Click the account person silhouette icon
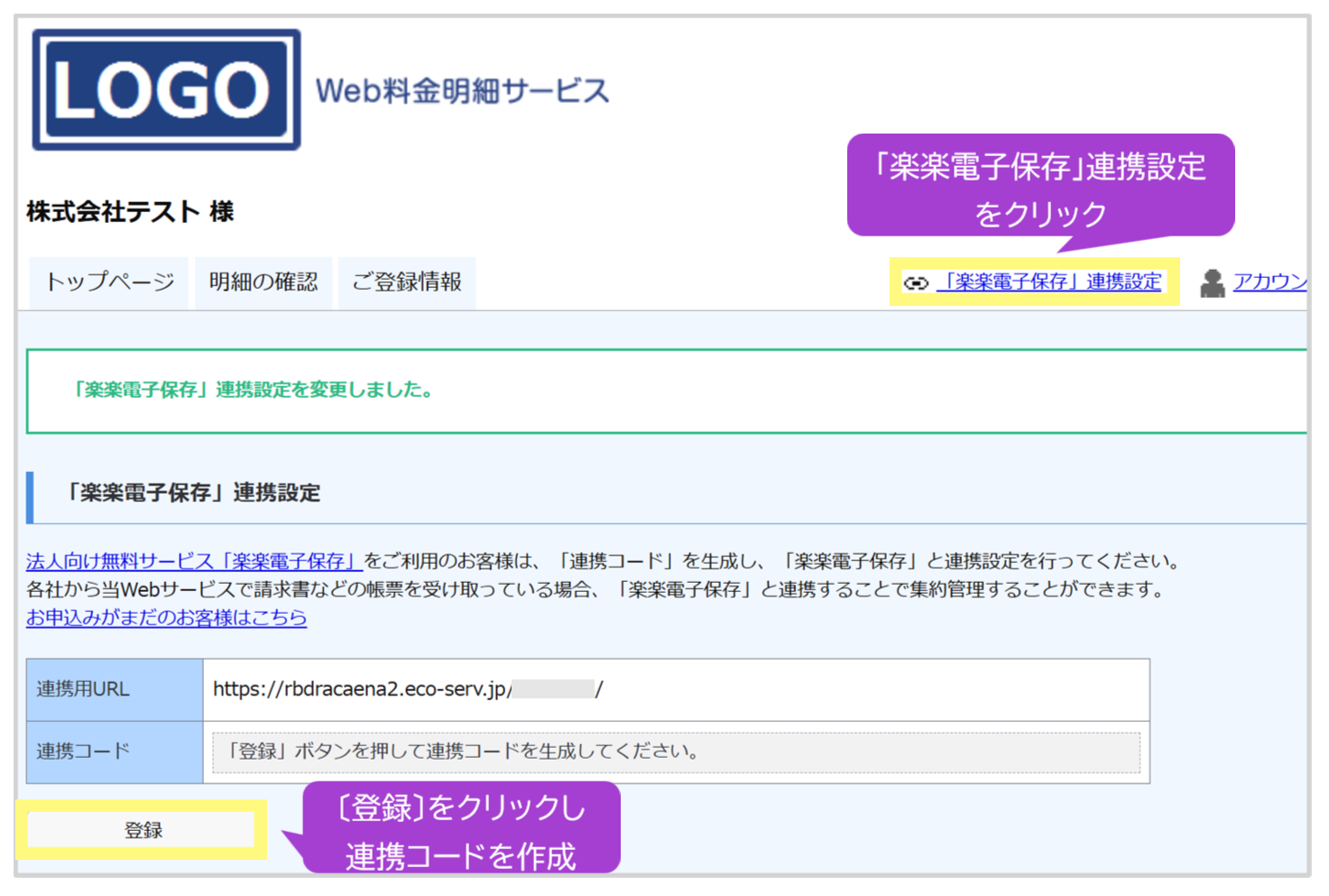1329x896 pixels. [1213, 282]
